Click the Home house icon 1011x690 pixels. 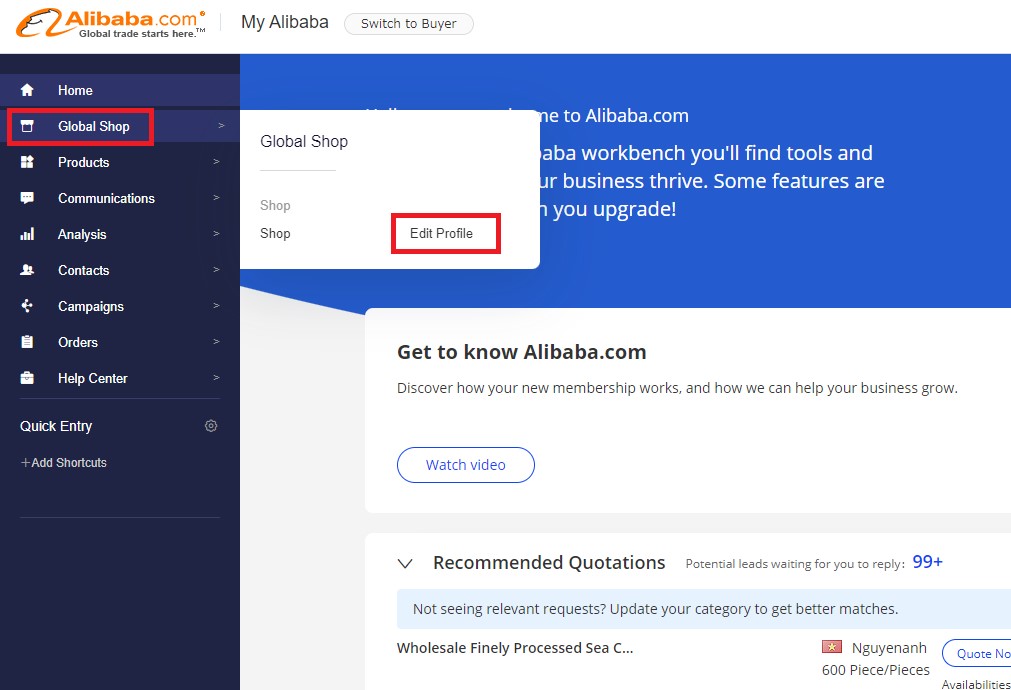(x=27, y=90)
